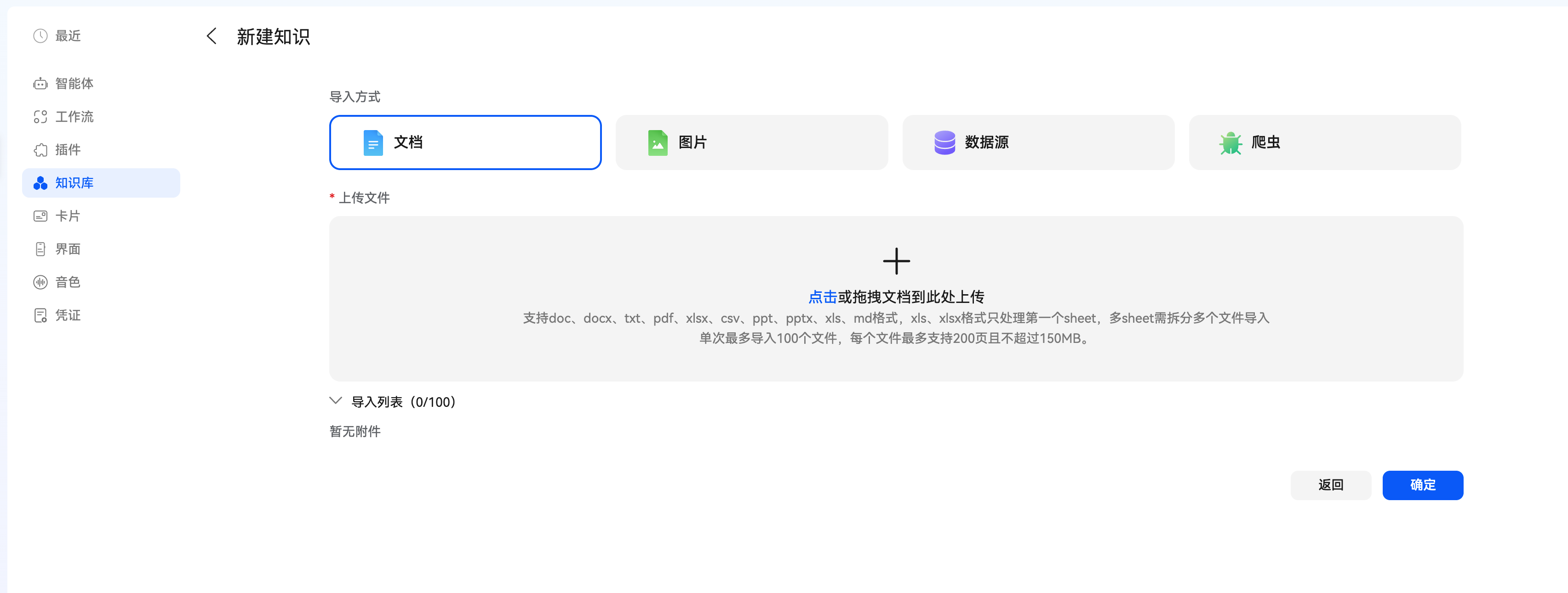Click the 凭证 credential icon

tap(40, 315)
